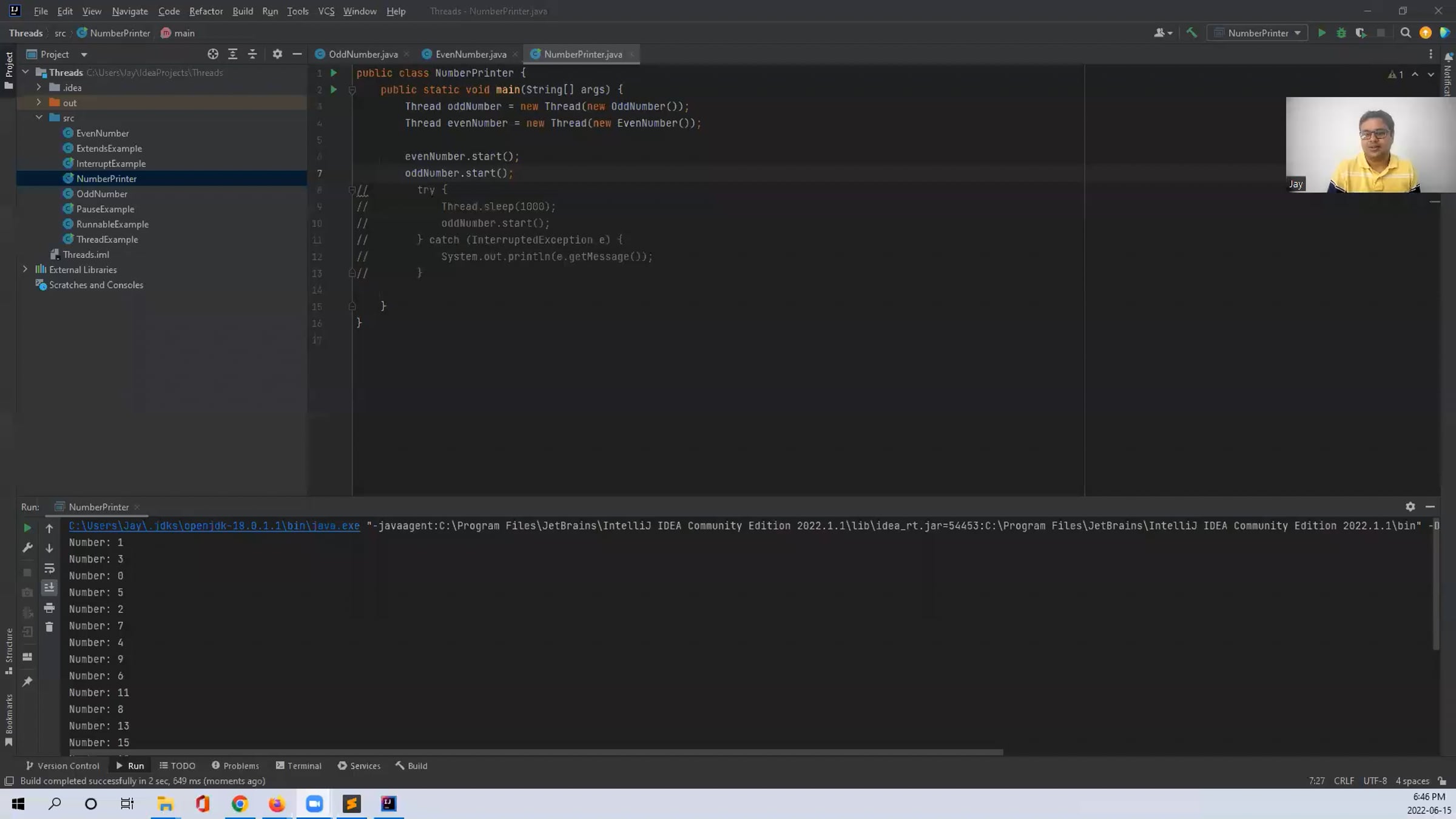Expand the out folder
Viewport: 1456px width, 819px height.
point(39,103)
